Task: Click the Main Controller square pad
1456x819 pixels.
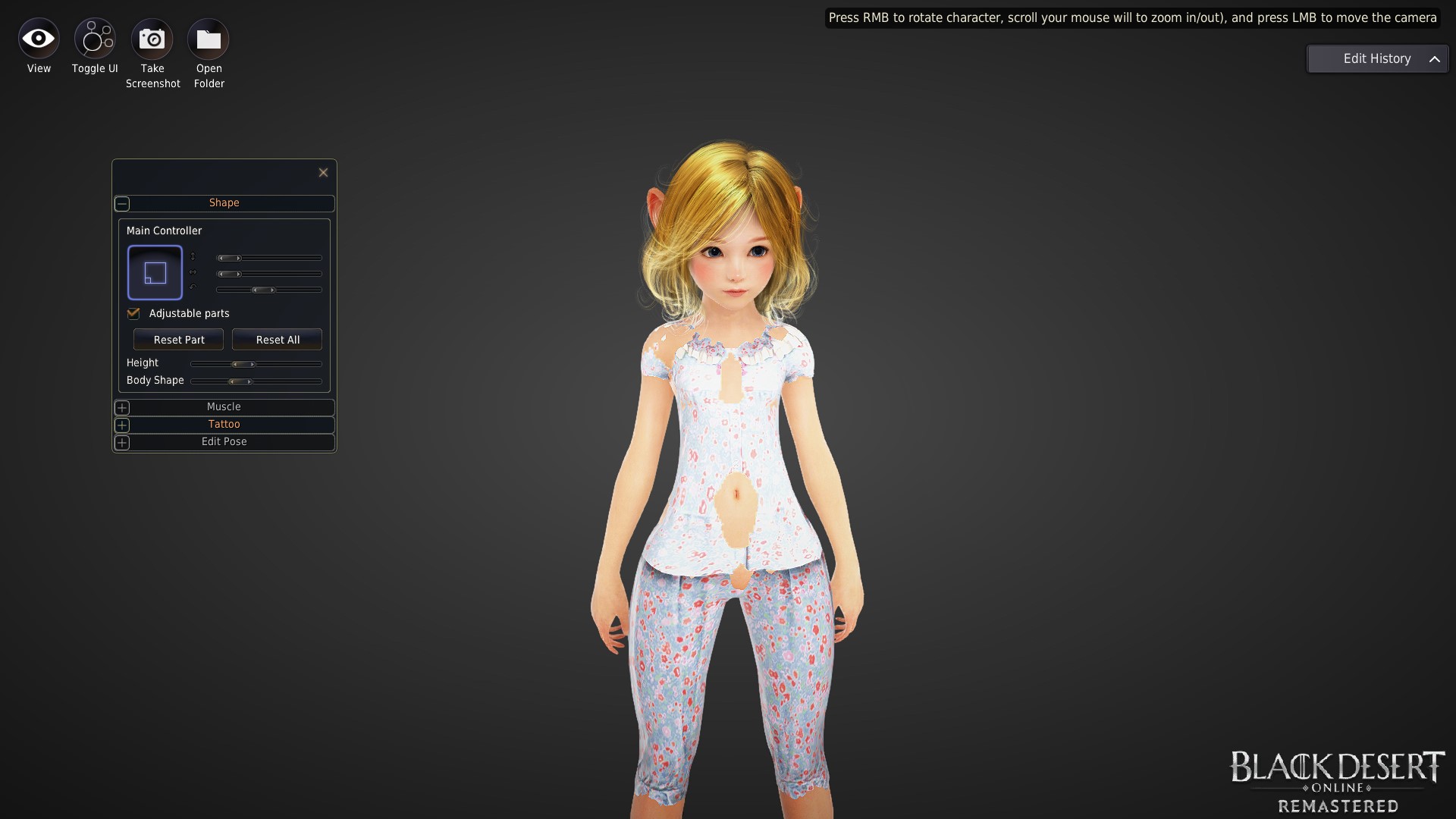Action: coord(155,272)
